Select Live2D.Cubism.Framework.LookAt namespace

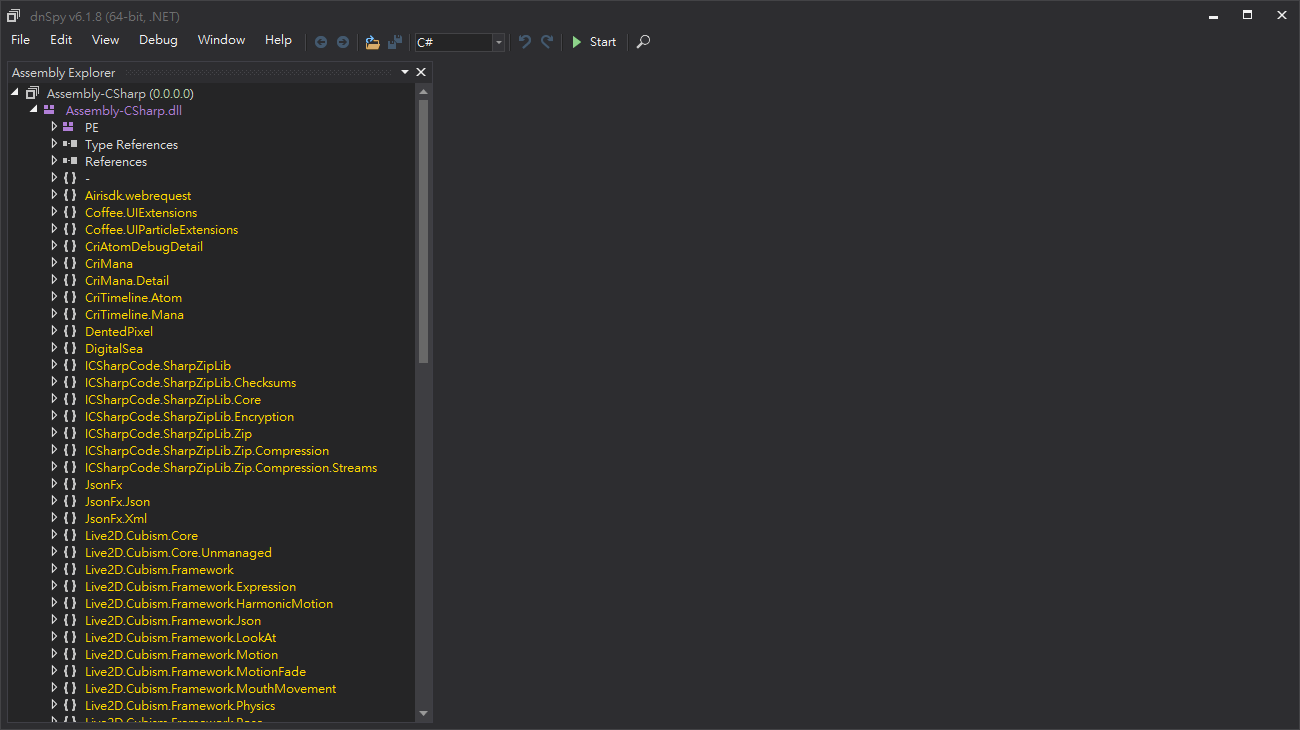point(180,637)
